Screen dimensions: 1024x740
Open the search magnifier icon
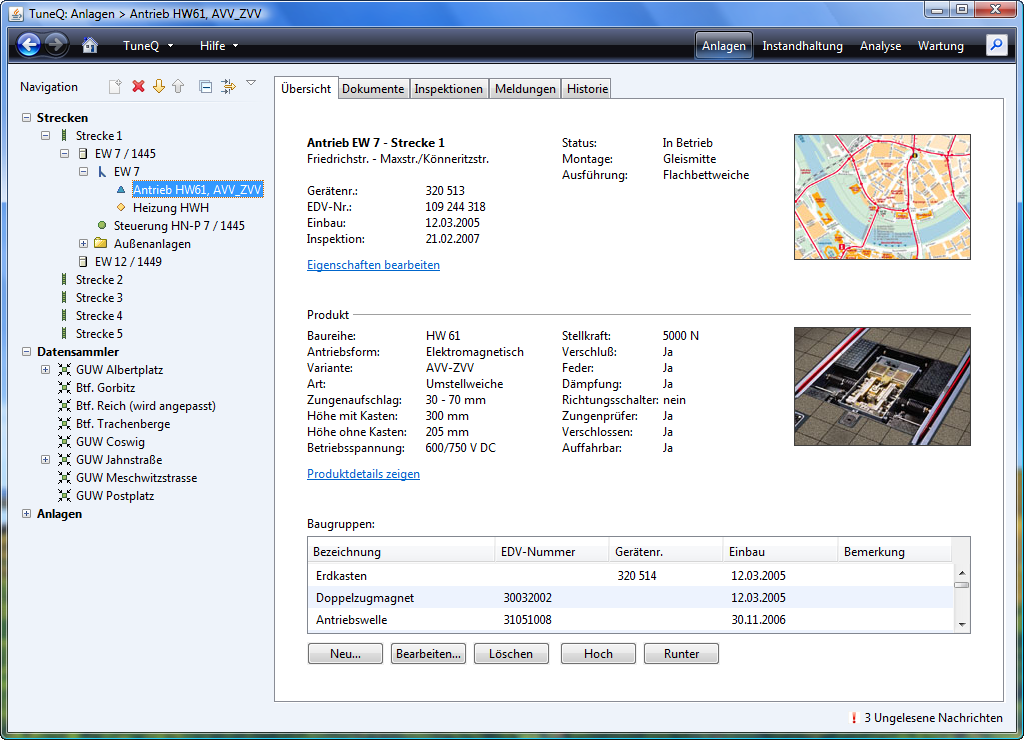click(x=996, y=44)
